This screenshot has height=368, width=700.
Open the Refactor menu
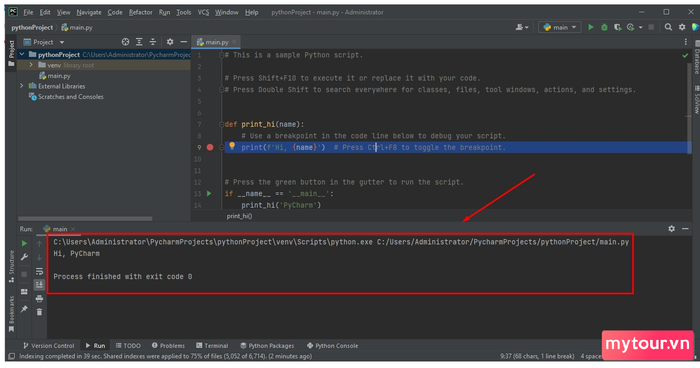click(141, 12)
